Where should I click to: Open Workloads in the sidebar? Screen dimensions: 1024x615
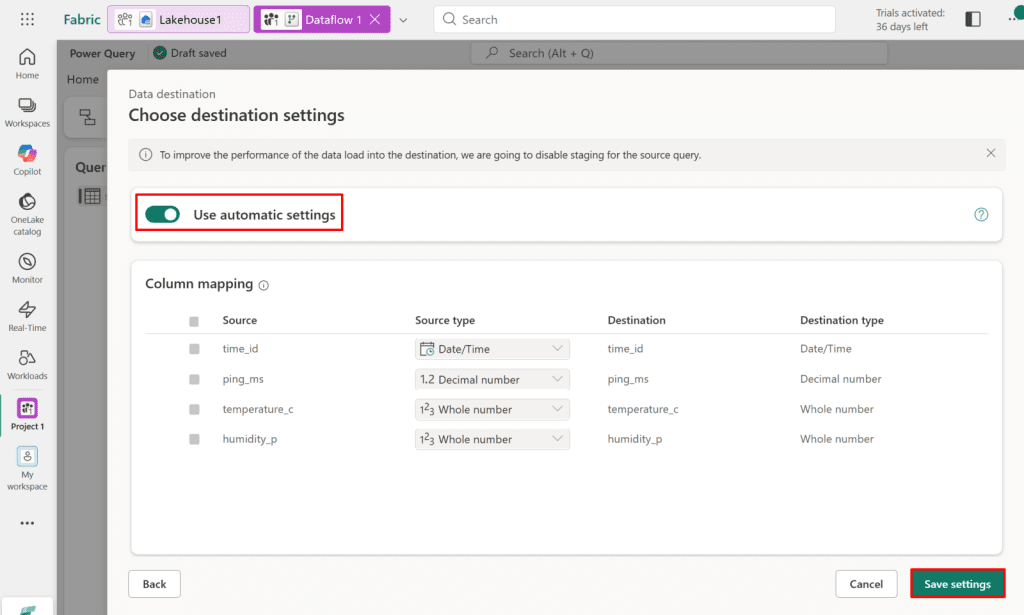point(27,364)
